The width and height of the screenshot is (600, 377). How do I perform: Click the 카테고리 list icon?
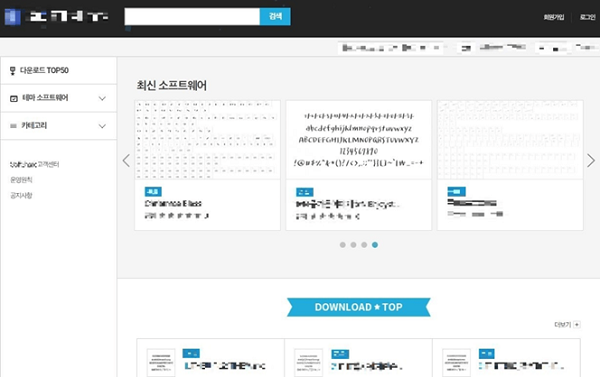[x=13, y=126]
